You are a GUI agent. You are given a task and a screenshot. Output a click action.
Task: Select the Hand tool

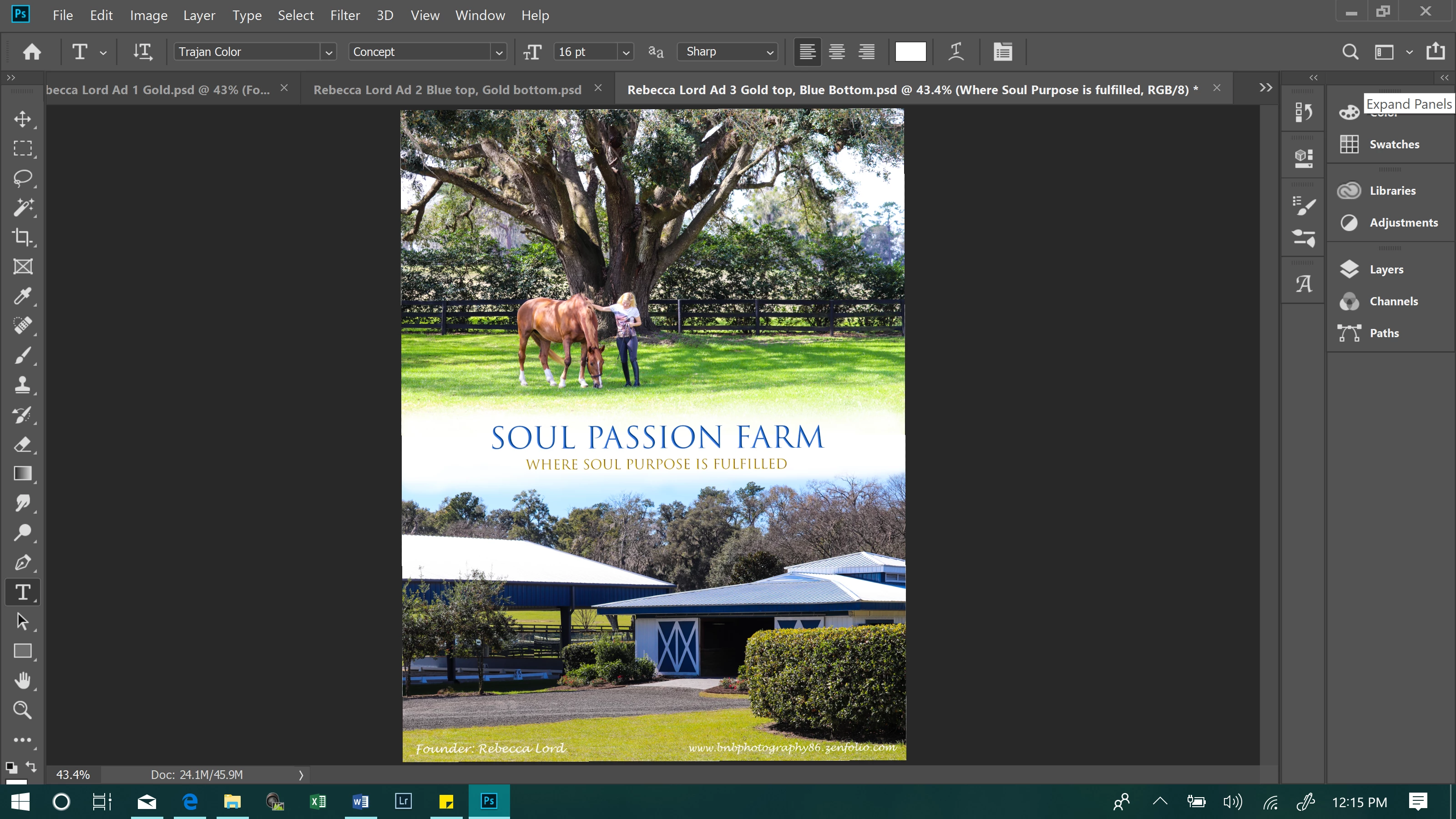pyautogui.click(x=23, y=681)
